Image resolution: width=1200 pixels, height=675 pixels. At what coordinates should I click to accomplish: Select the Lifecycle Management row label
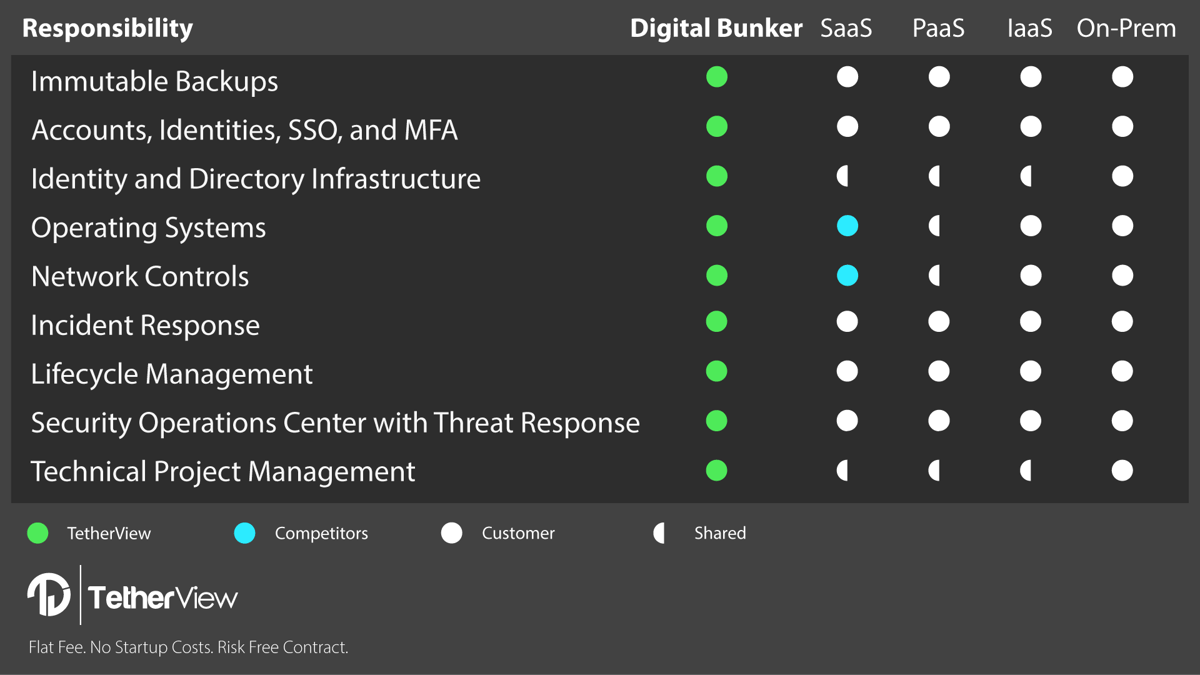coord(172,373)
